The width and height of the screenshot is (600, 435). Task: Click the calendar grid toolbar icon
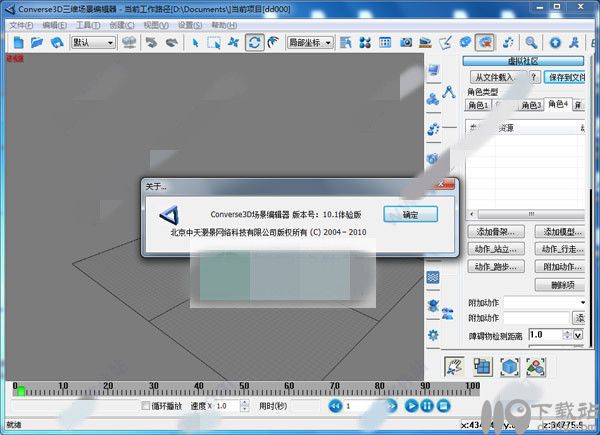[385, 42]
